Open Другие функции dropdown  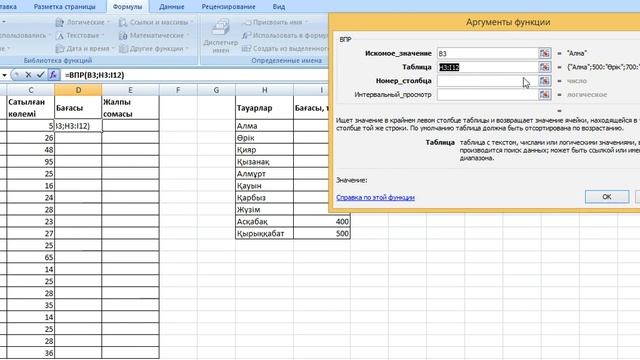click(153, 49)
